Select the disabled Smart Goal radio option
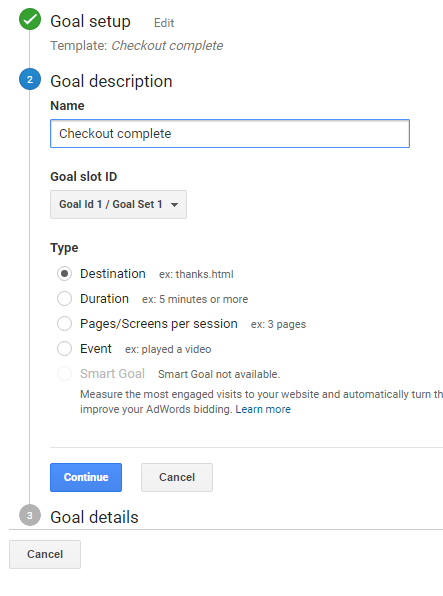The image size is (443, 596). click(x=64, y=374)
